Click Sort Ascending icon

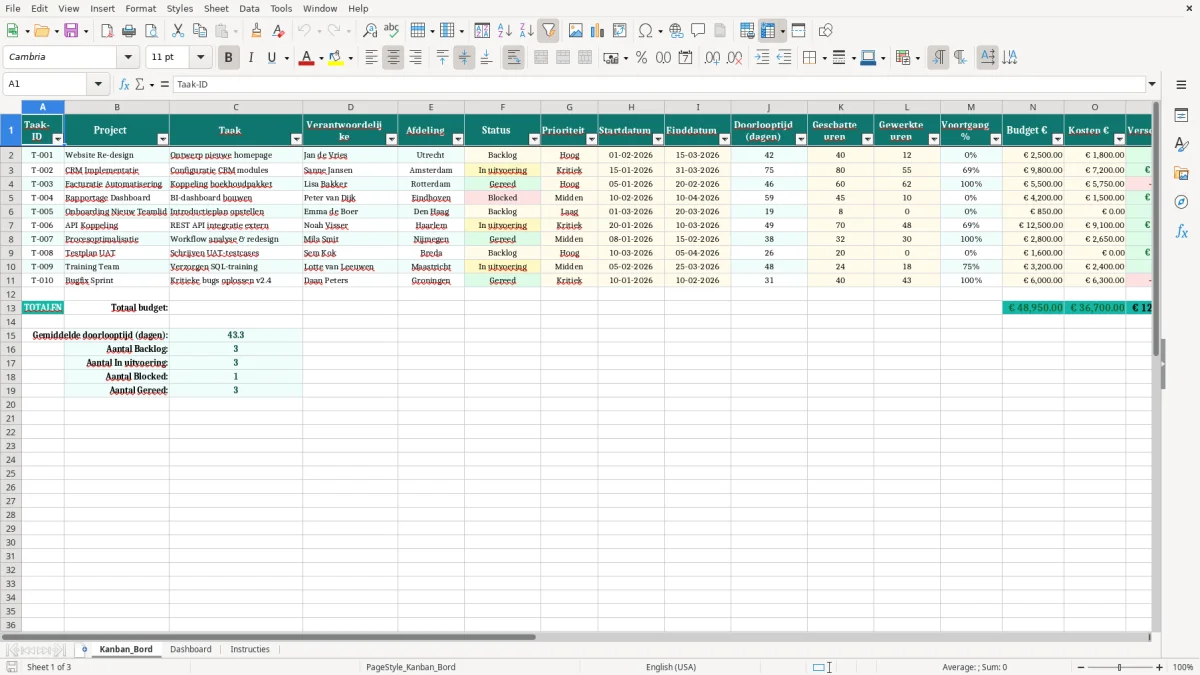click(x=504, y=31)
